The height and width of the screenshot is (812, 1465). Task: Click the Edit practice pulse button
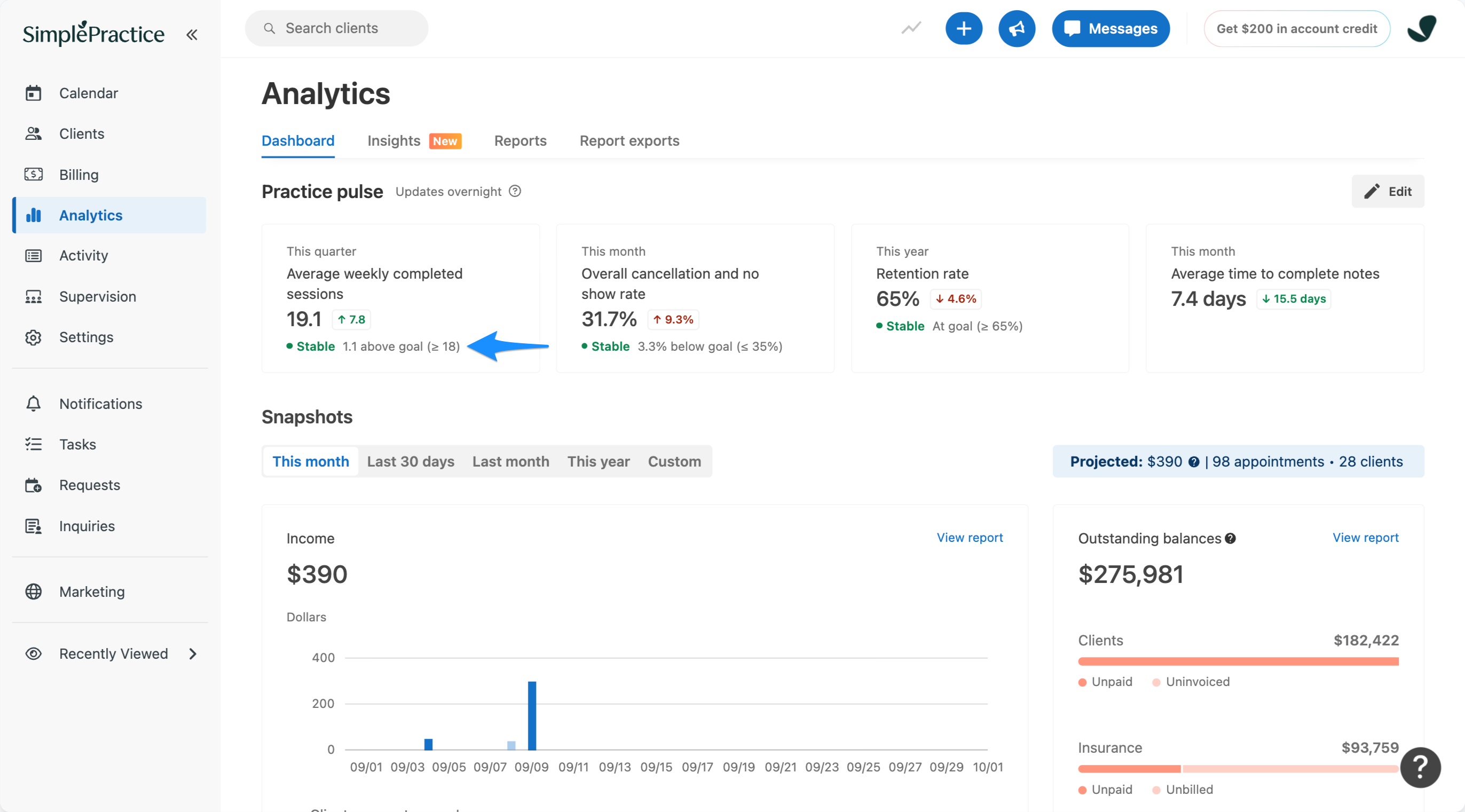(1387, 192)
